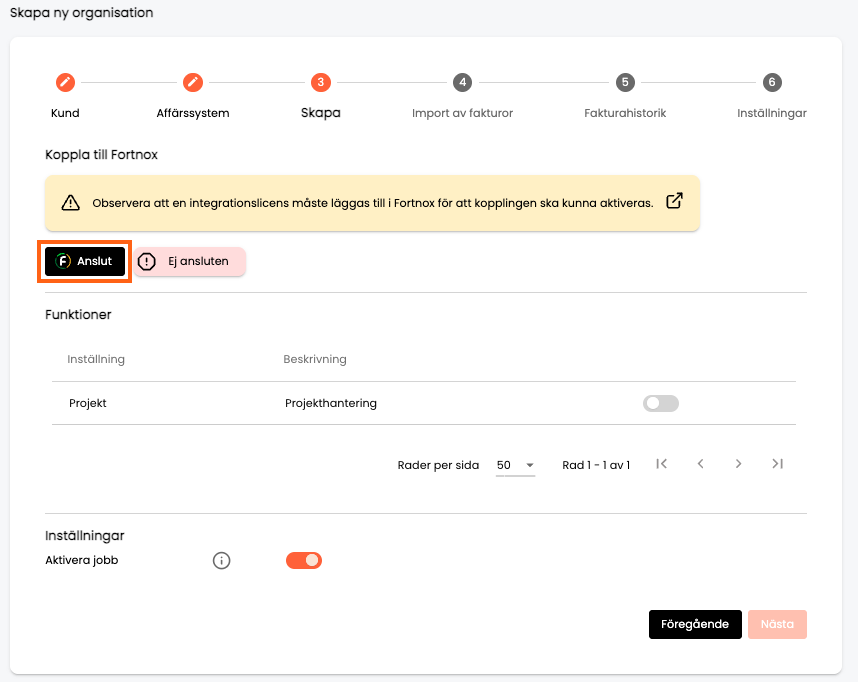858x682 pixels.
Task: Click the Rad 1 - 1 av 1 text
Action: [x=596, y=465]
